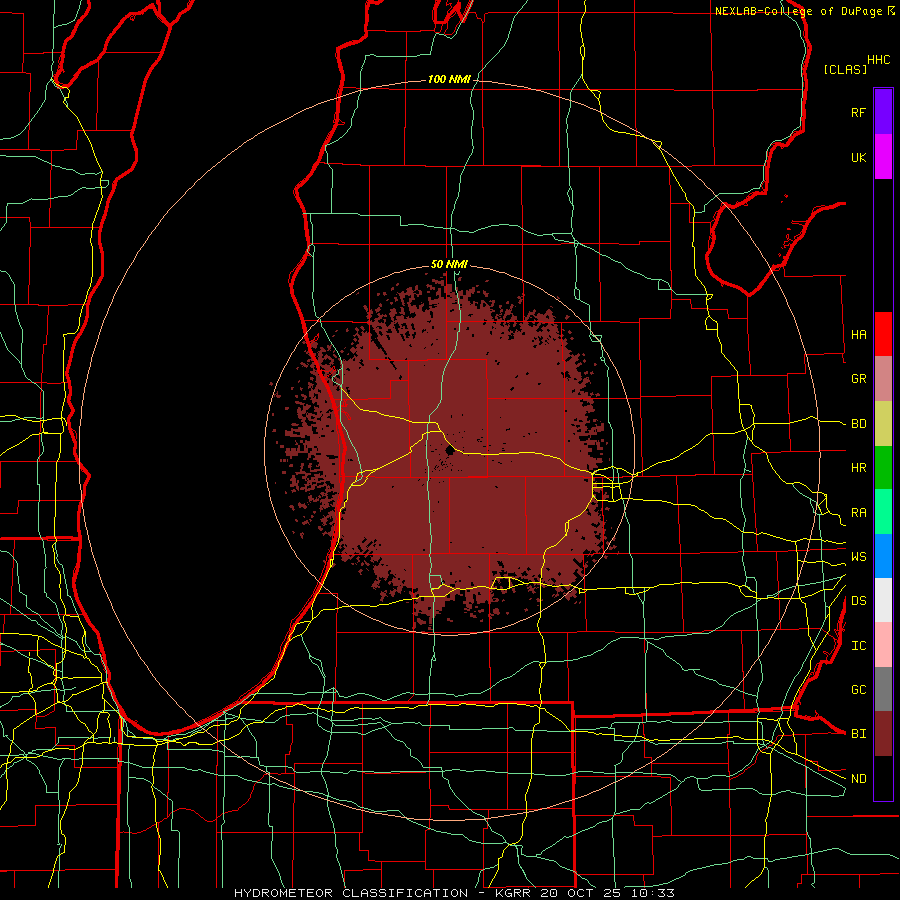Click the purple RF color swatch in legend
The image size is (900, 900).
click(883, 111)
